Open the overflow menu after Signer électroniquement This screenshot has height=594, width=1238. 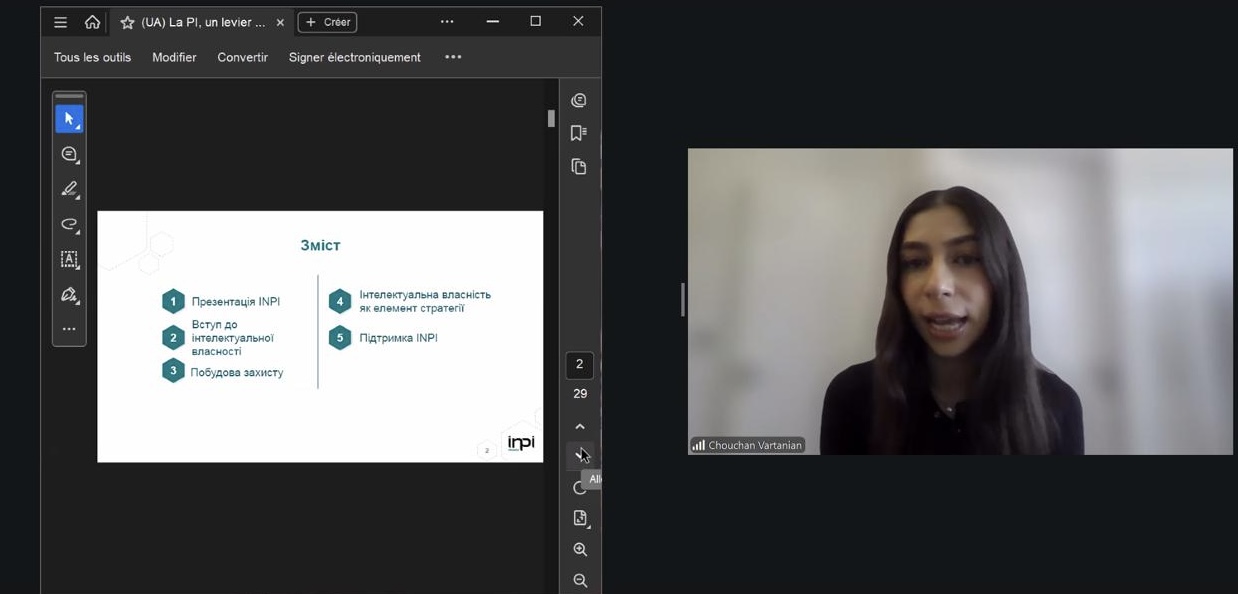pos(453,57)
